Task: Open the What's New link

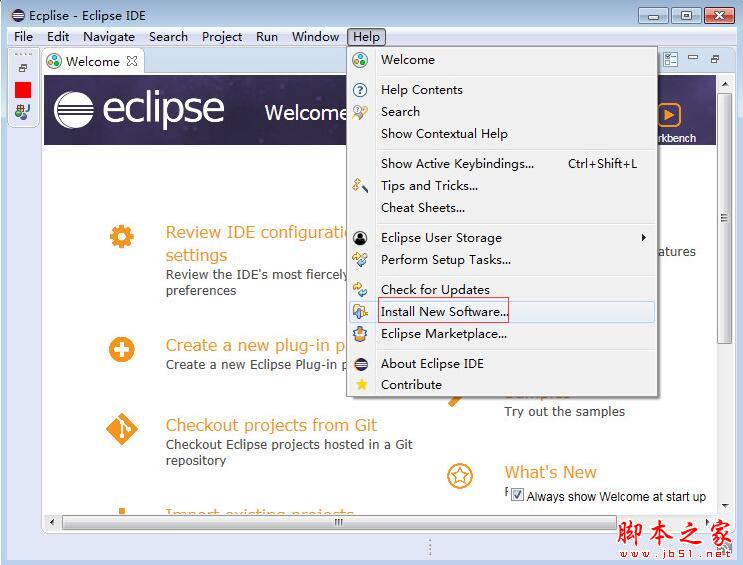Action: (x=550, y=472)
